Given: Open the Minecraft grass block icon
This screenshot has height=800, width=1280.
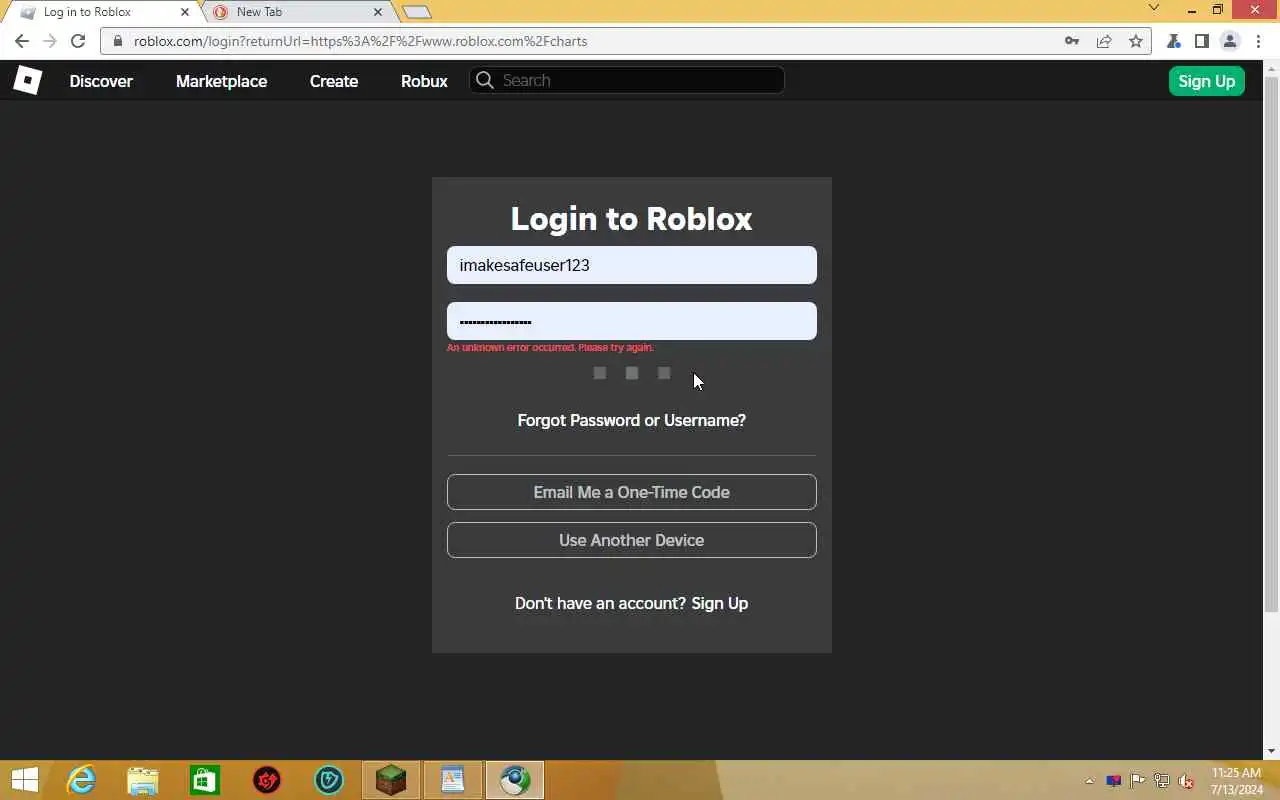Looking at the screenshot, I should (x=391, y=780).
